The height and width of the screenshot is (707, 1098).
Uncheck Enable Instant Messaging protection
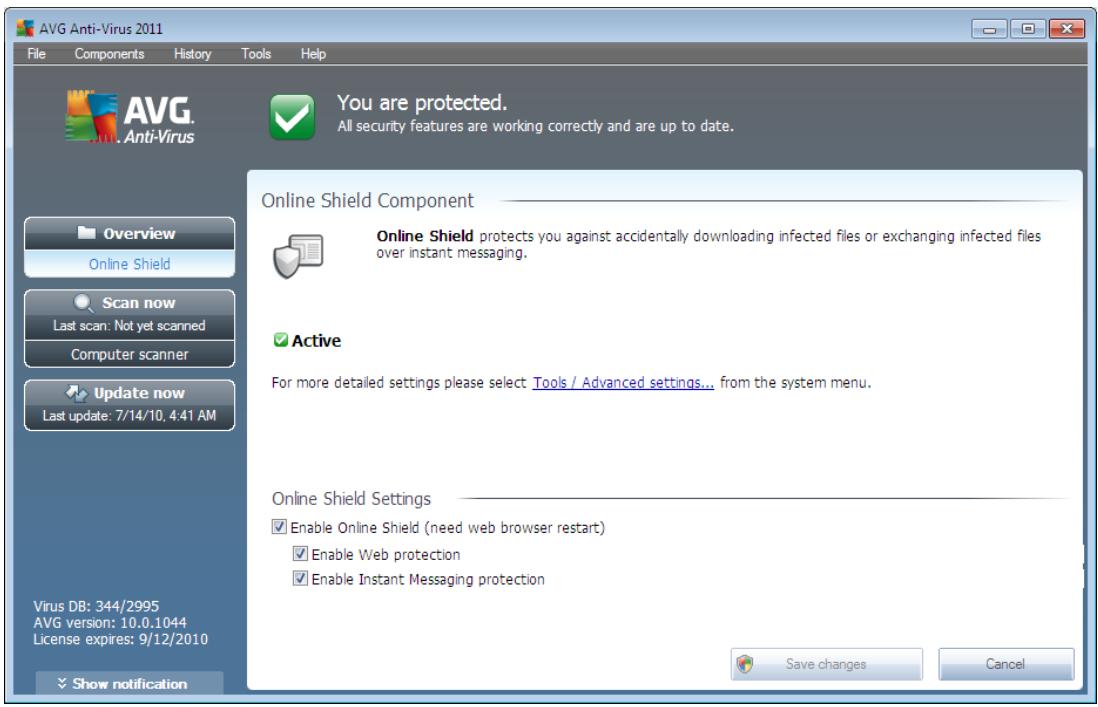click(300, 578)
